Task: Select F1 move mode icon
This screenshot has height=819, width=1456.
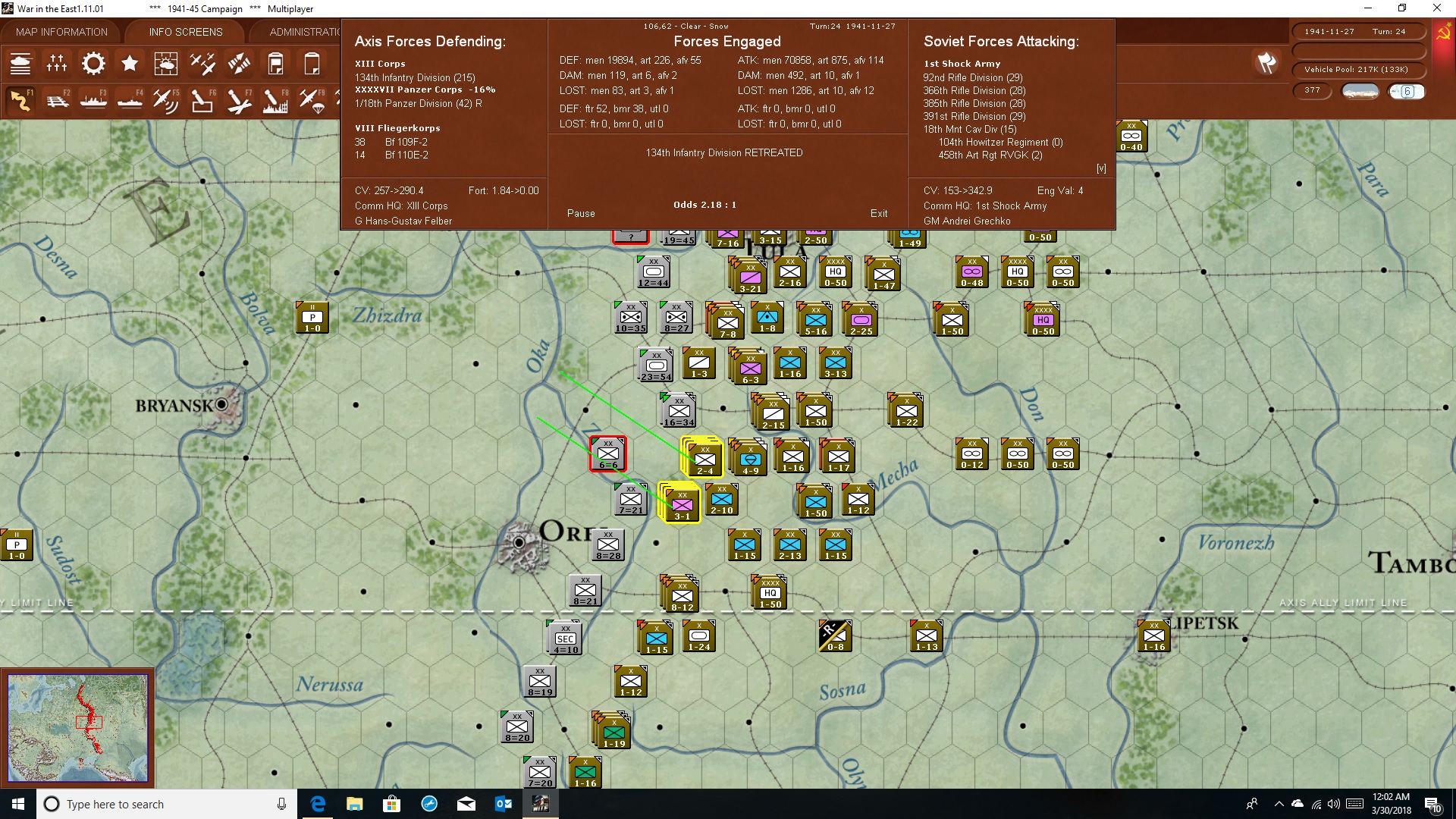Action: tap(20, 100)
